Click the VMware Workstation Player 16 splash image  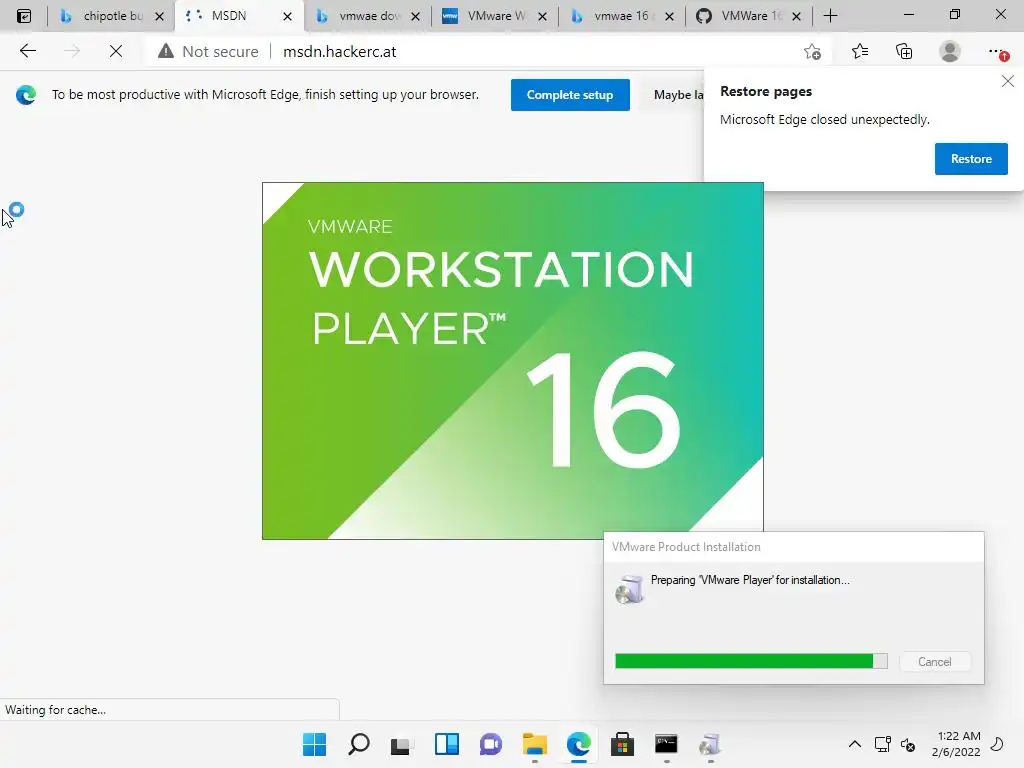pos(513,360)
